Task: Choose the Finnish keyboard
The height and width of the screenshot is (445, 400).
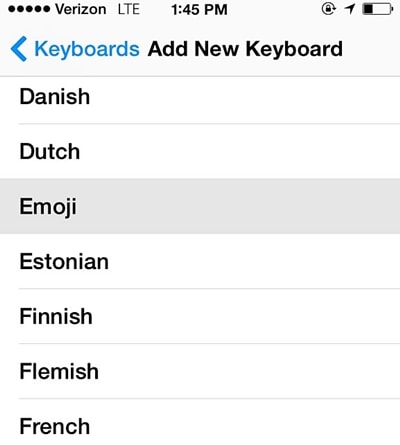Action: (x=200, y=316)
